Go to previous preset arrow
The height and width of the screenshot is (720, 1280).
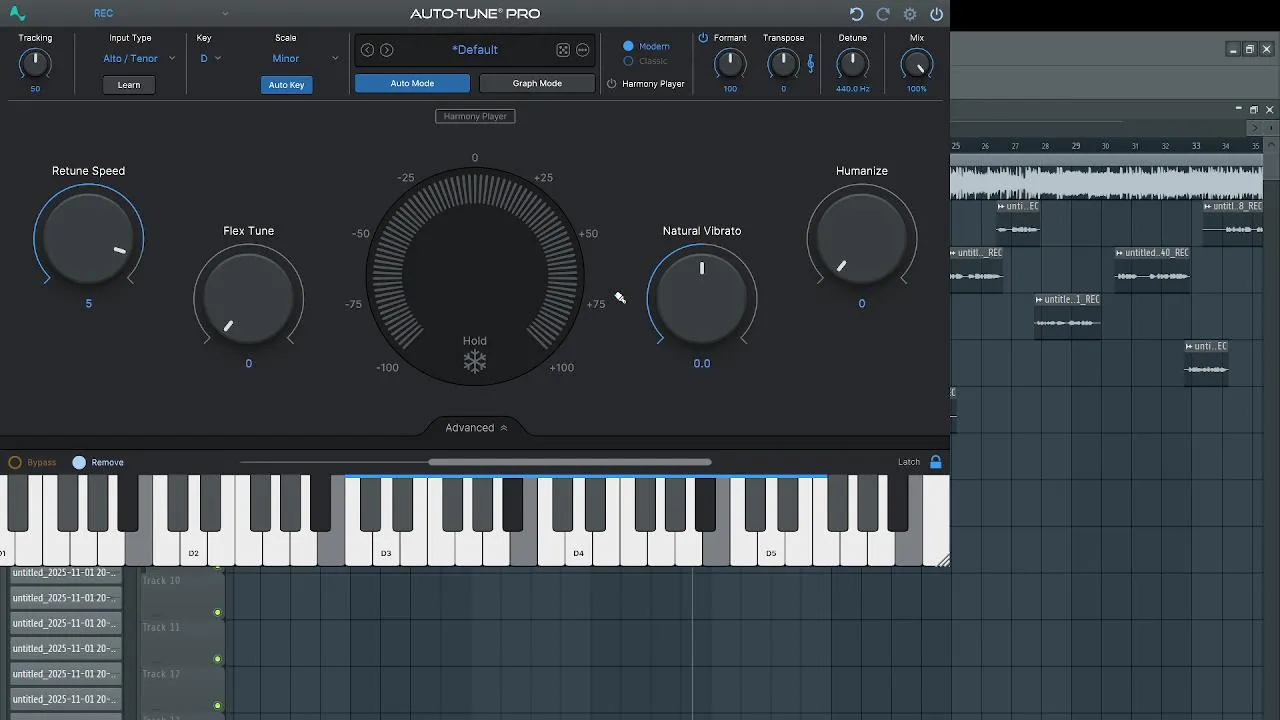pos(367,50)
